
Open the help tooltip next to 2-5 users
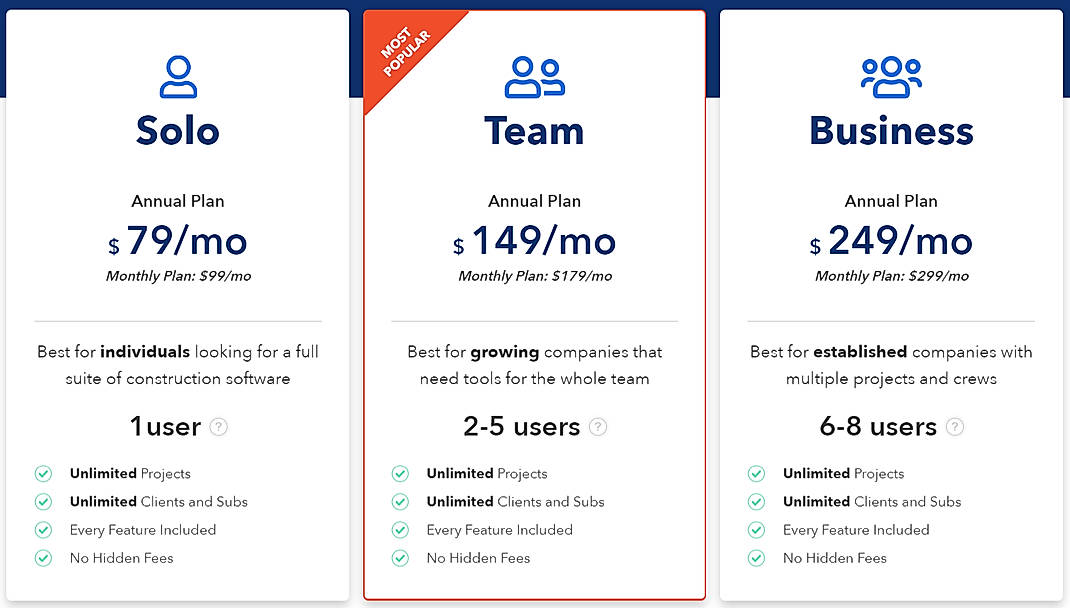point(597,427)
